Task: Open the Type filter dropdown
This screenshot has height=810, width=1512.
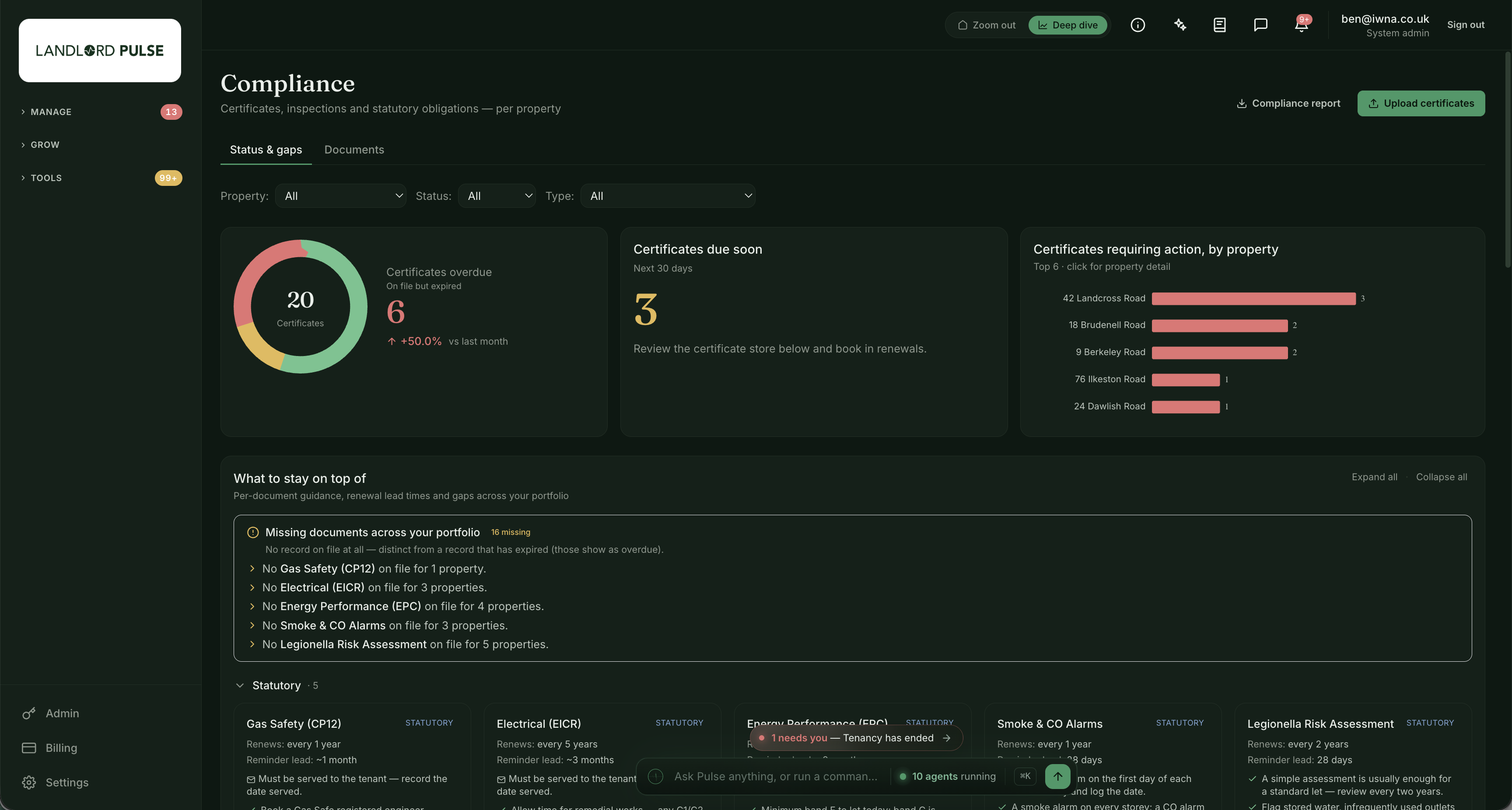Action: tap(667, 196)
